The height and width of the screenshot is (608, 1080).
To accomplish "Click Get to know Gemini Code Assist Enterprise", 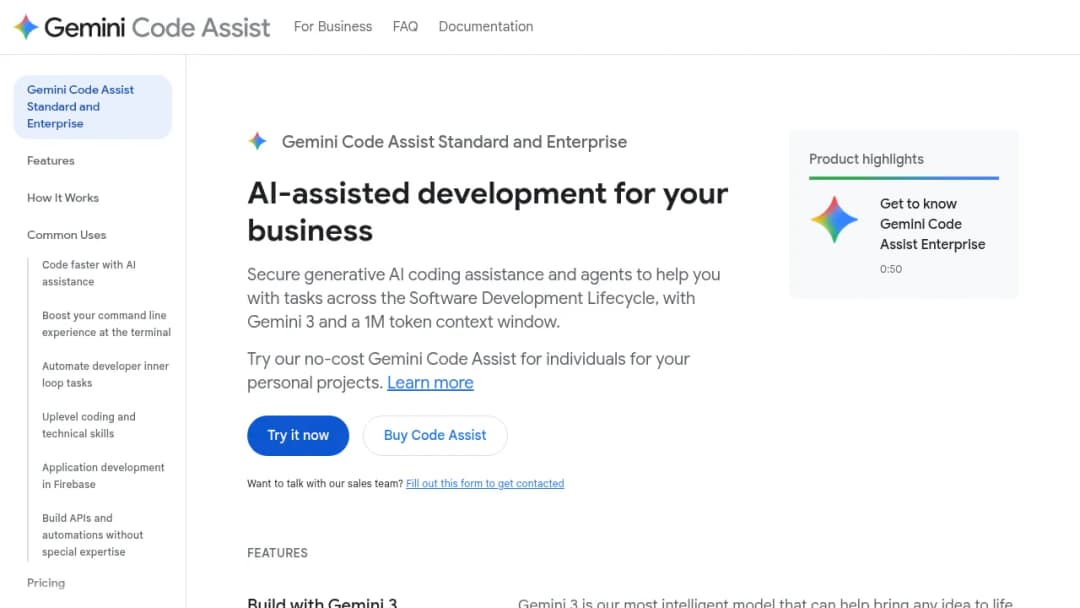I will point(933,224).
